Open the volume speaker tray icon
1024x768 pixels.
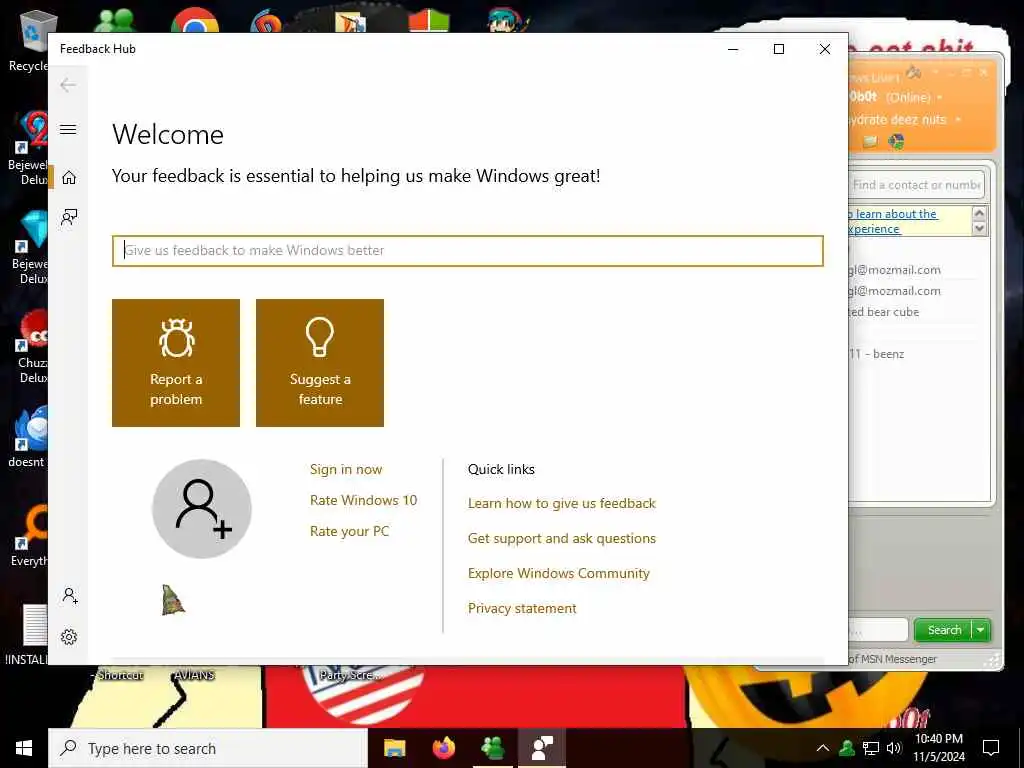pyautogui.click(x=893, y=748)
